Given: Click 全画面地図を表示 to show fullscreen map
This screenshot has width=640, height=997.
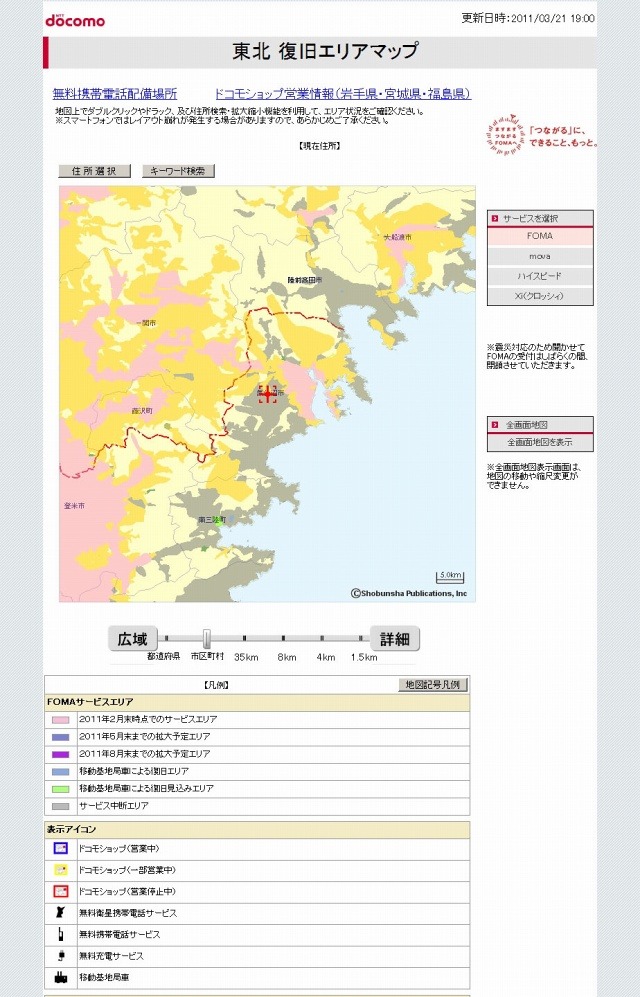Looking at the screenshot, I should coord(540,442).
